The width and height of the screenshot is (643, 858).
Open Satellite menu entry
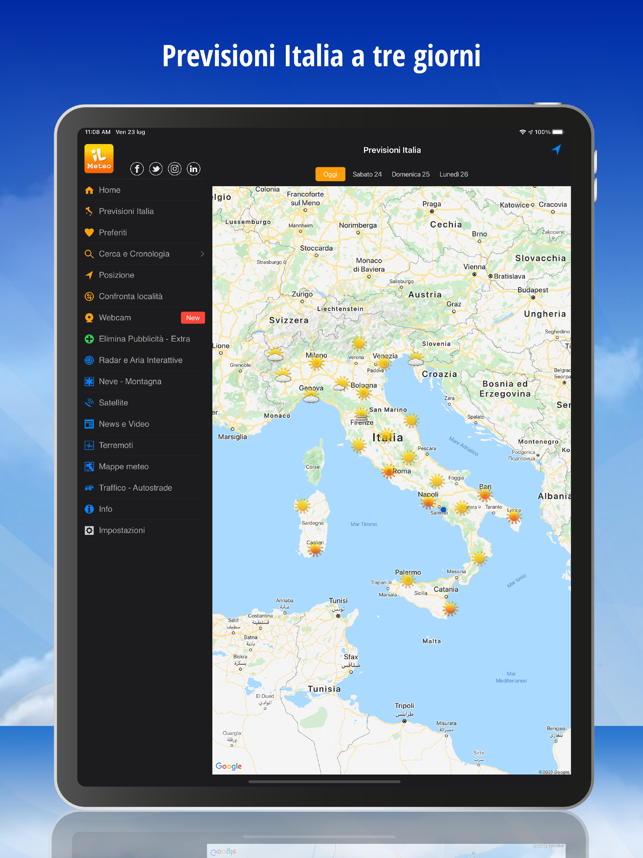(x=144, y=403)
